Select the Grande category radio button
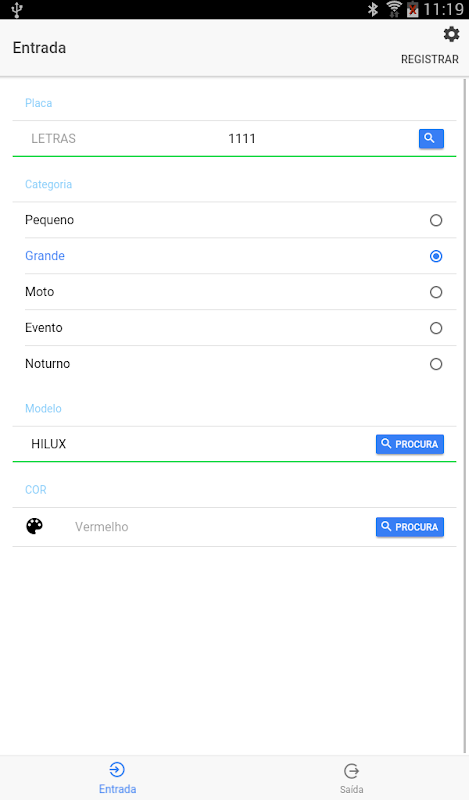The height and width of the screenshot is (800, 469). [436, 256]
